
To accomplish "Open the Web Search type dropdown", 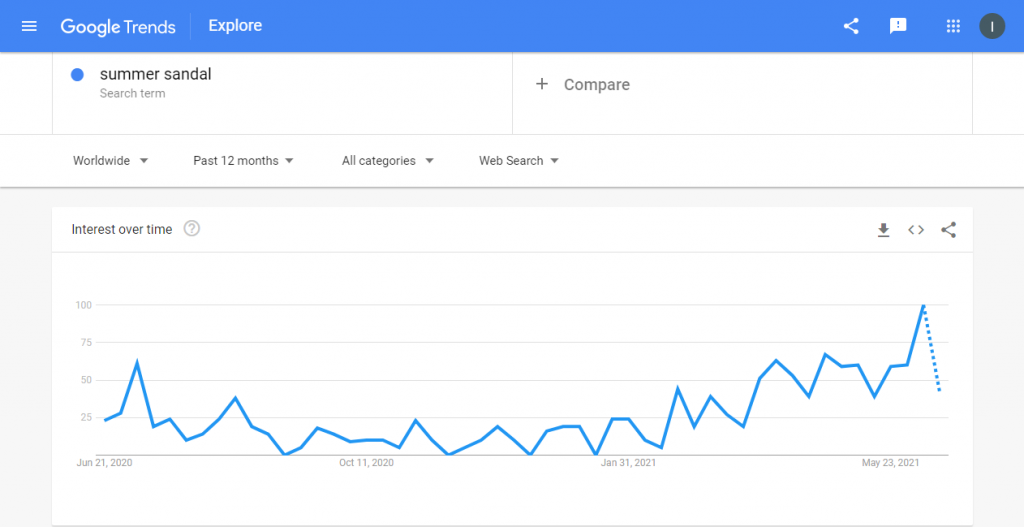I will click(519, 161).
